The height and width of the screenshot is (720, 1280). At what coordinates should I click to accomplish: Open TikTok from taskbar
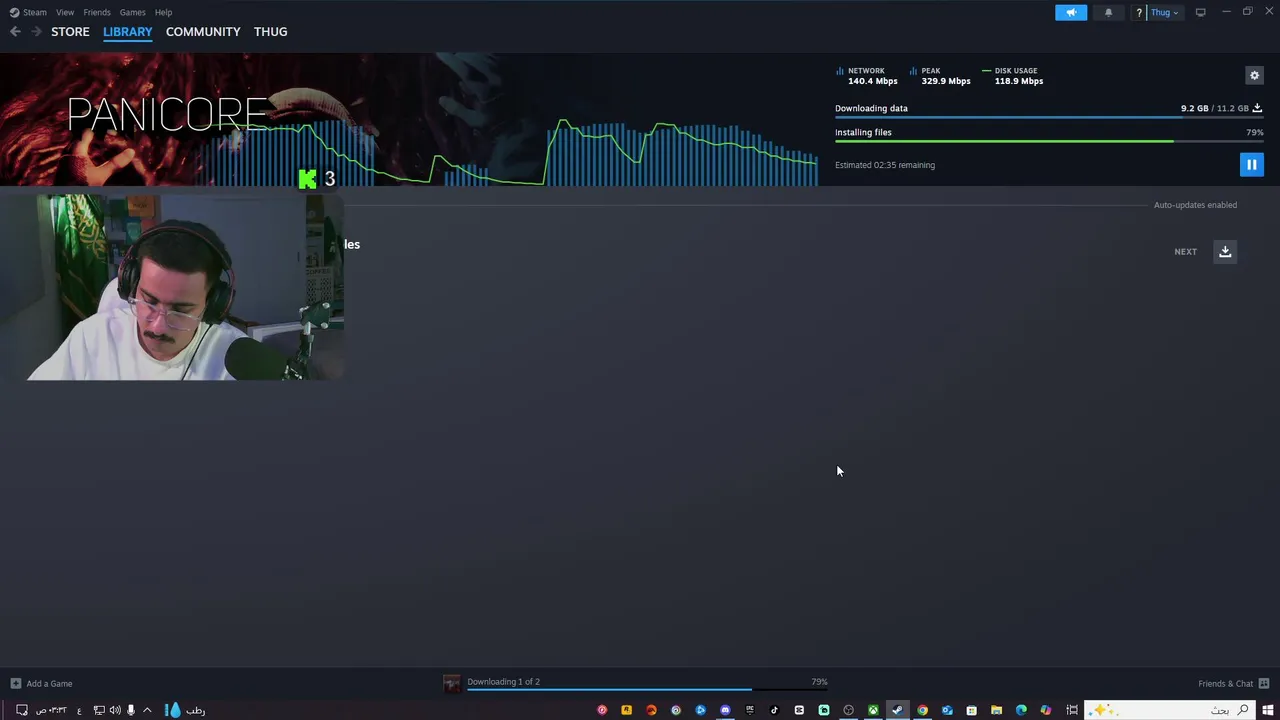(774, 710)
